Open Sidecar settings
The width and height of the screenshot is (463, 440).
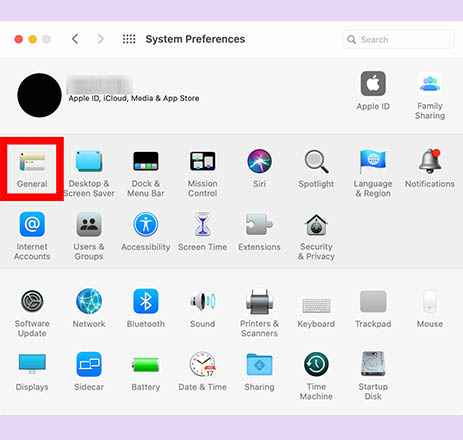point(89,372)
